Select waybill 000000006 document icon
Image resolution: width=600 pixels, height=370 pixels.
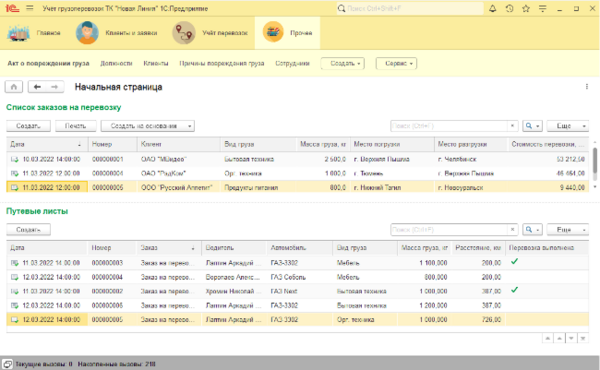(x=15, y=305)
